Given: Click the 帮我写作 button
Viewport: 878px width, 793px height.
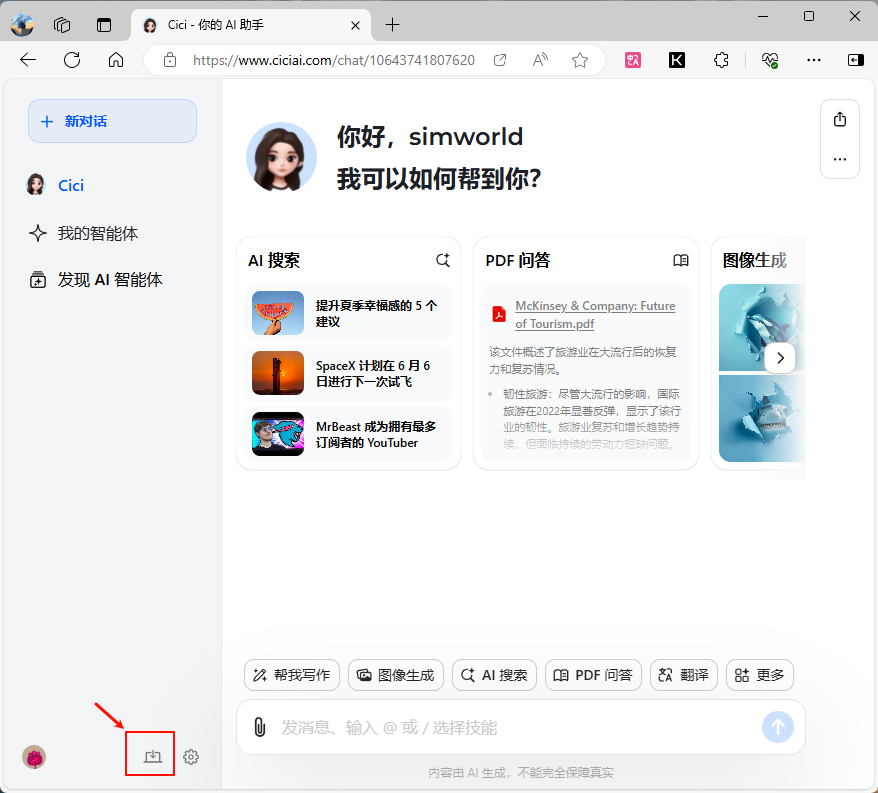Looking at the screenshot, I should [292, 675].
